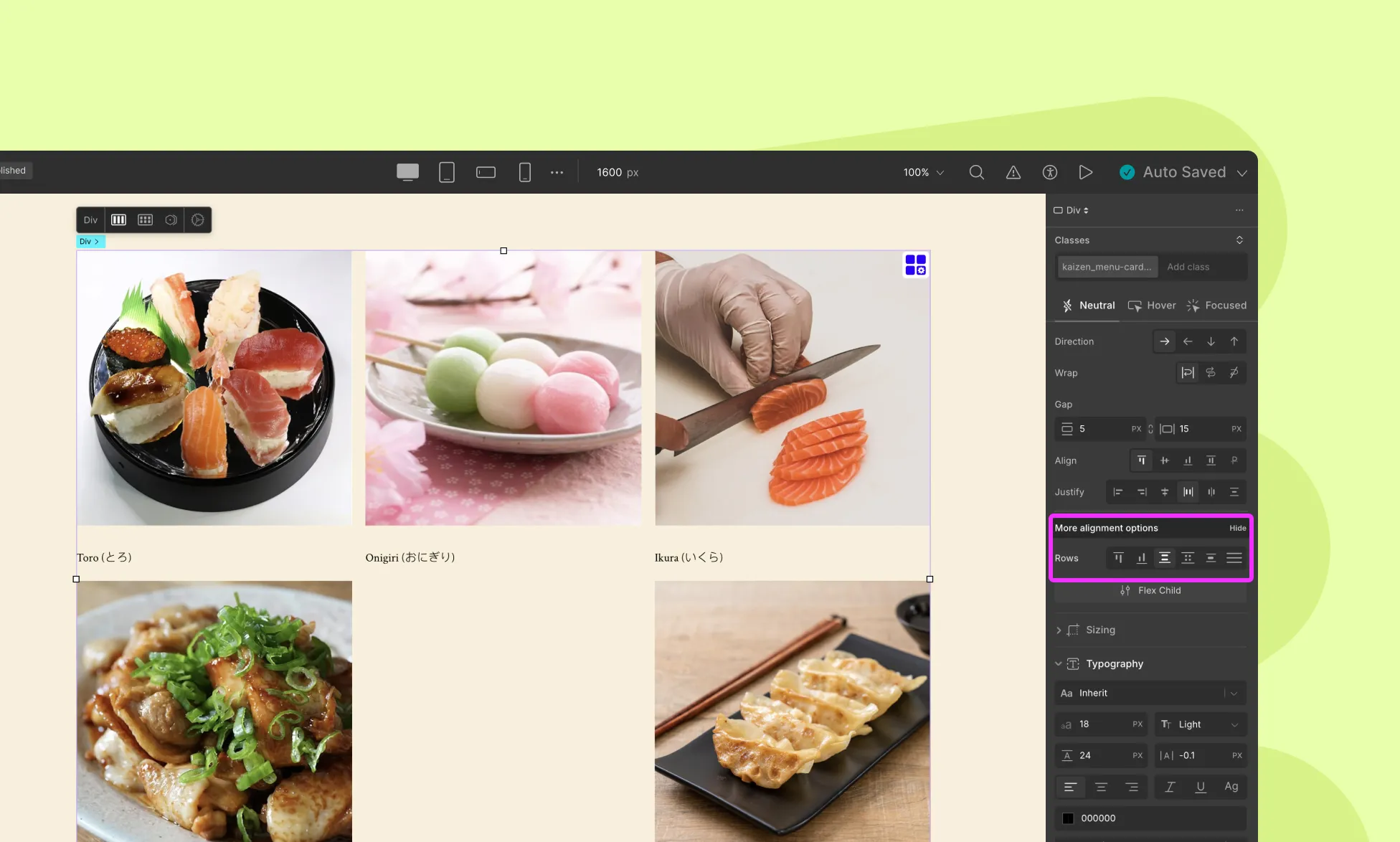Viewport: 1400px width, 842px height.
Task: Switch to the Focused state tab
Action: tap(1216, 306)
